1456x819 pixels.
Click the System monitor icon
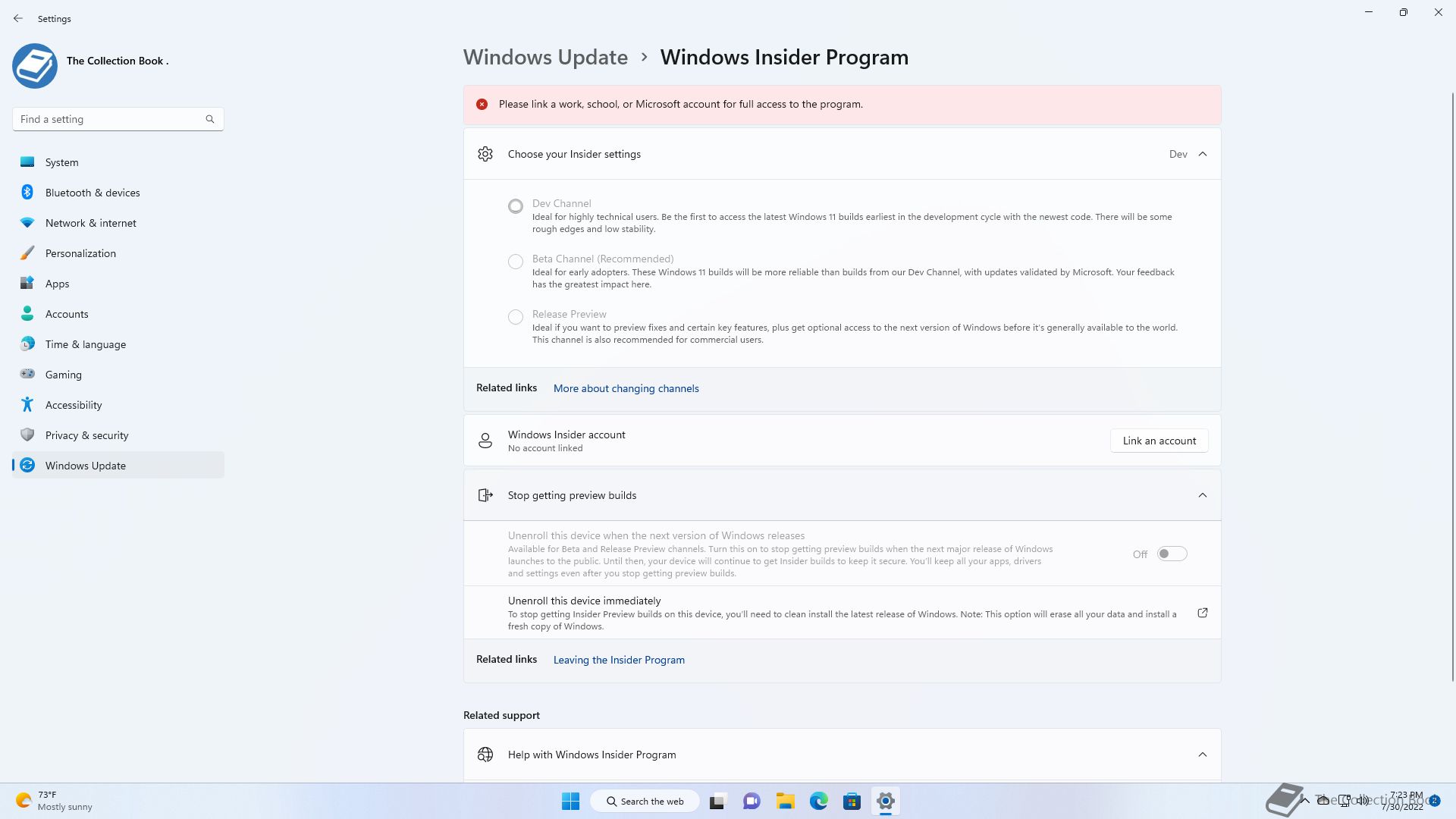tap(27, 162)
